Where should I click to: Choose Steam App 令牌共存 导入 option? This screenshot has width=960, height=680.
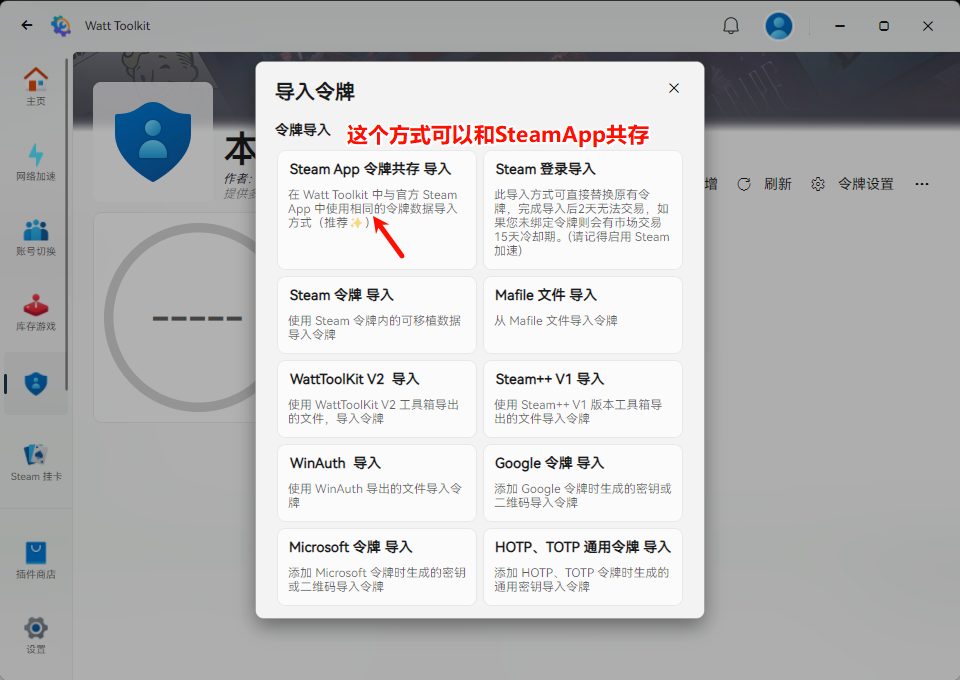pos(377,210)
